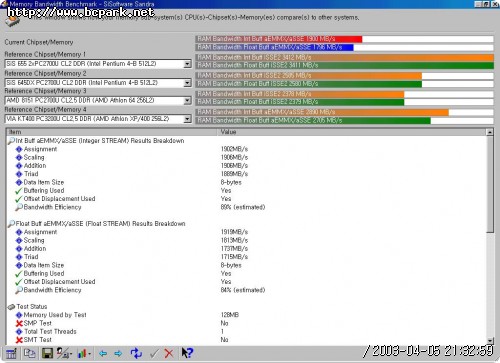Open Reference Chipset/Memory 3 dropdown arrow
Image resolution: width=500 pixels, height=363 pixels.
188,101
